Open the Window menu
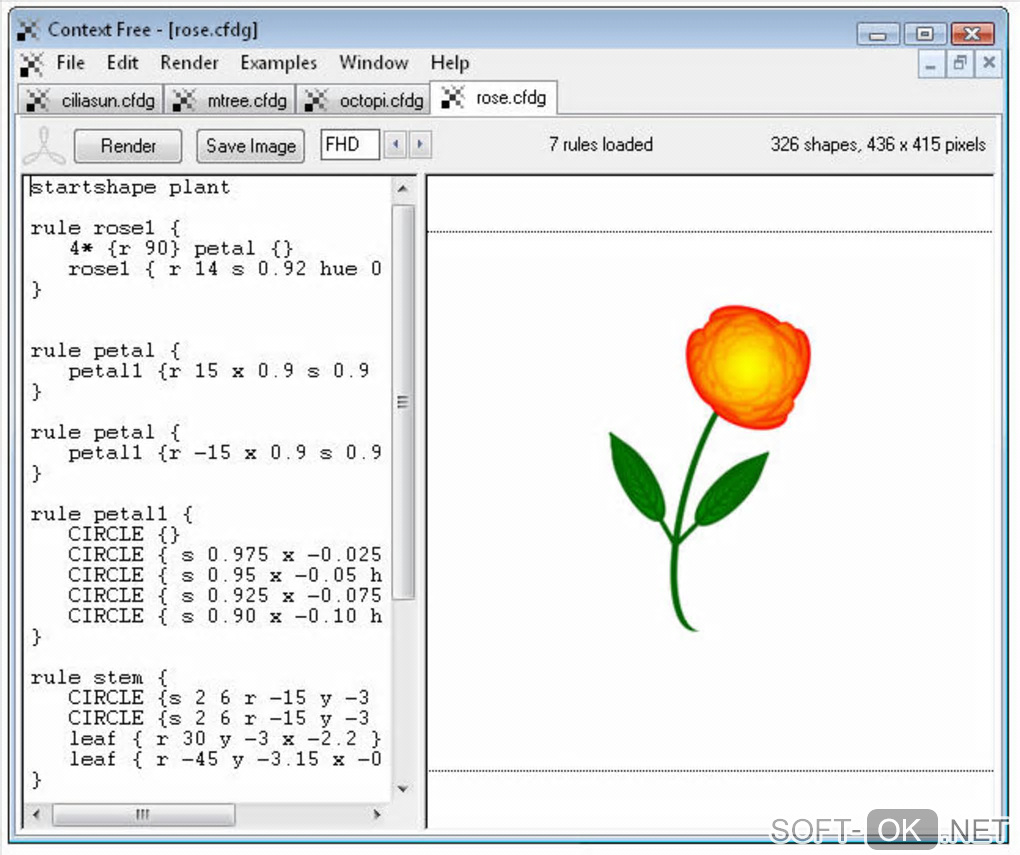 point(373,62)
